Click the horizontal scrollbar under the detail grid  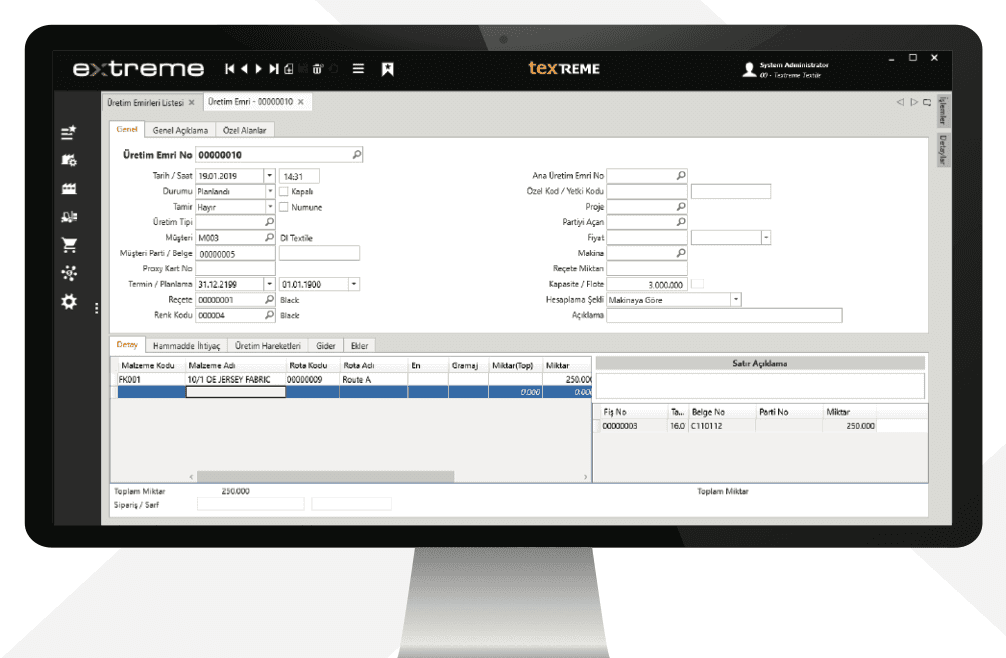[325, 477]
